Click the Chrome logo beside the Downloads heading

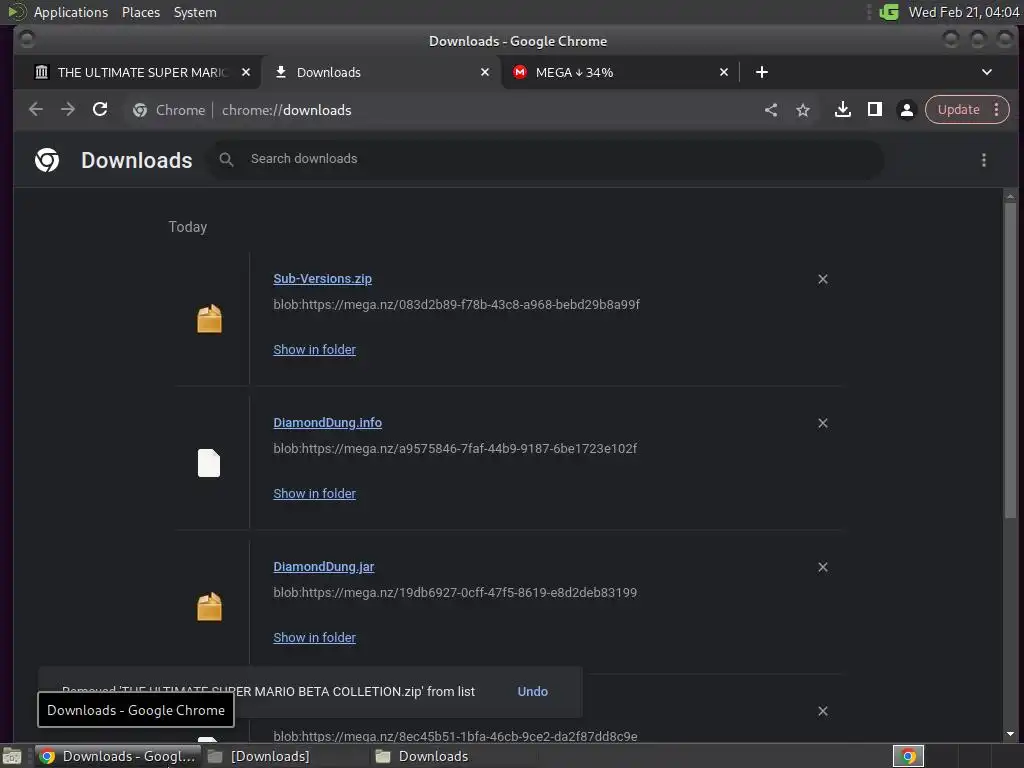pos(47,160)
